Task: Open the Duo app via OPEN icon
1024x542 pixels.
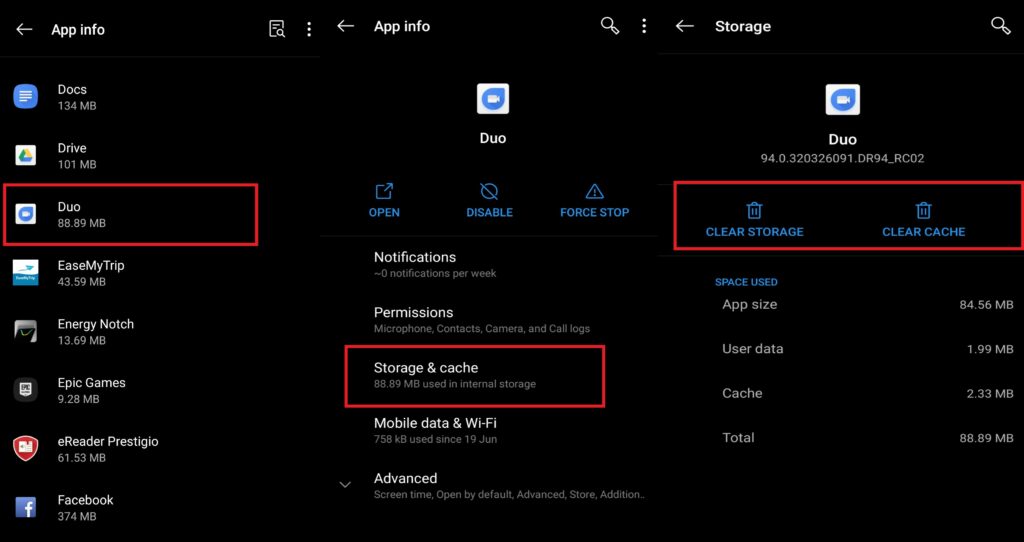Action: click(384, 200)
